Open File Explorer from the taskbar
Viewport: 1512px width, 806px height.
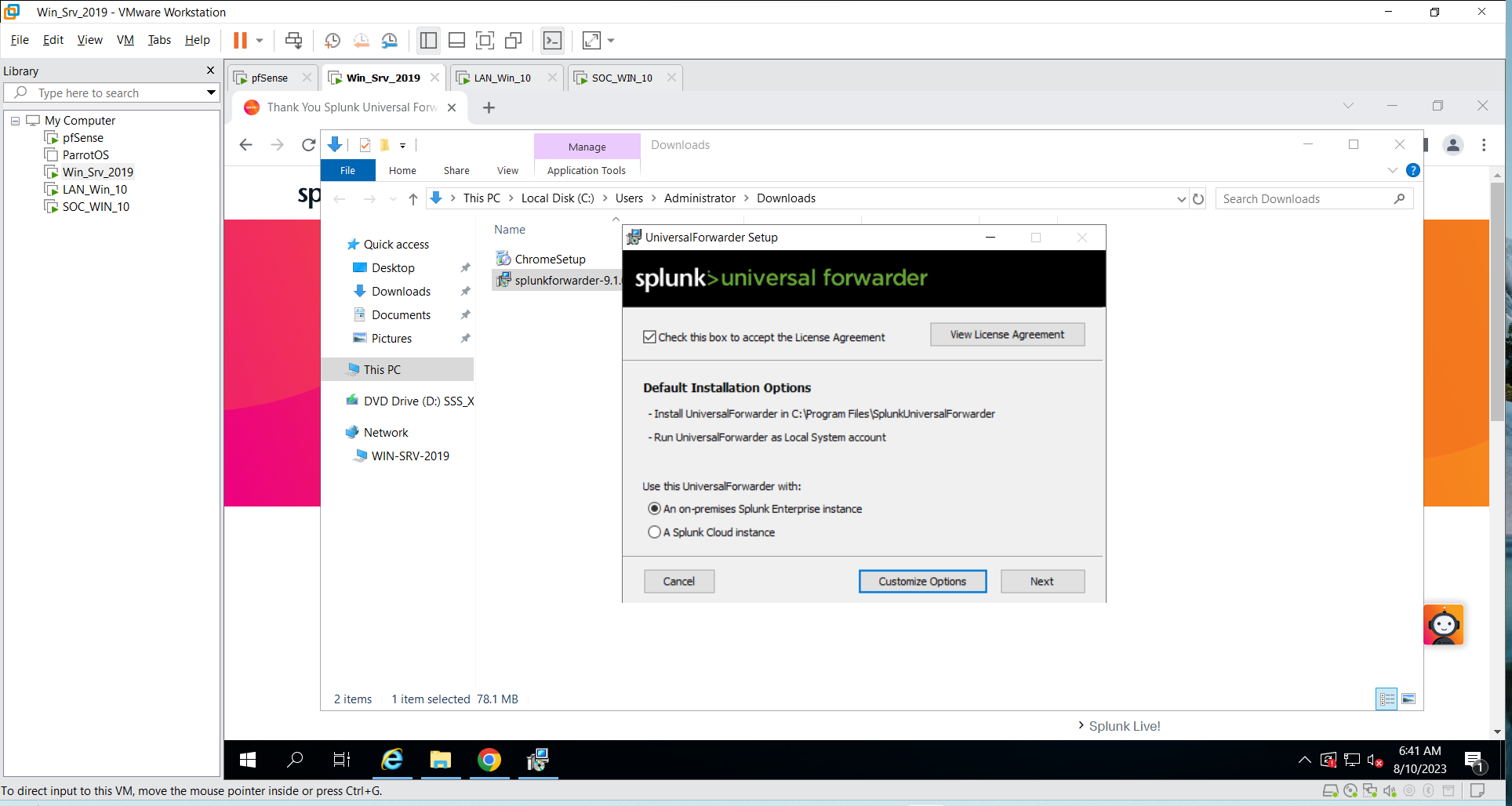[440, 759]
